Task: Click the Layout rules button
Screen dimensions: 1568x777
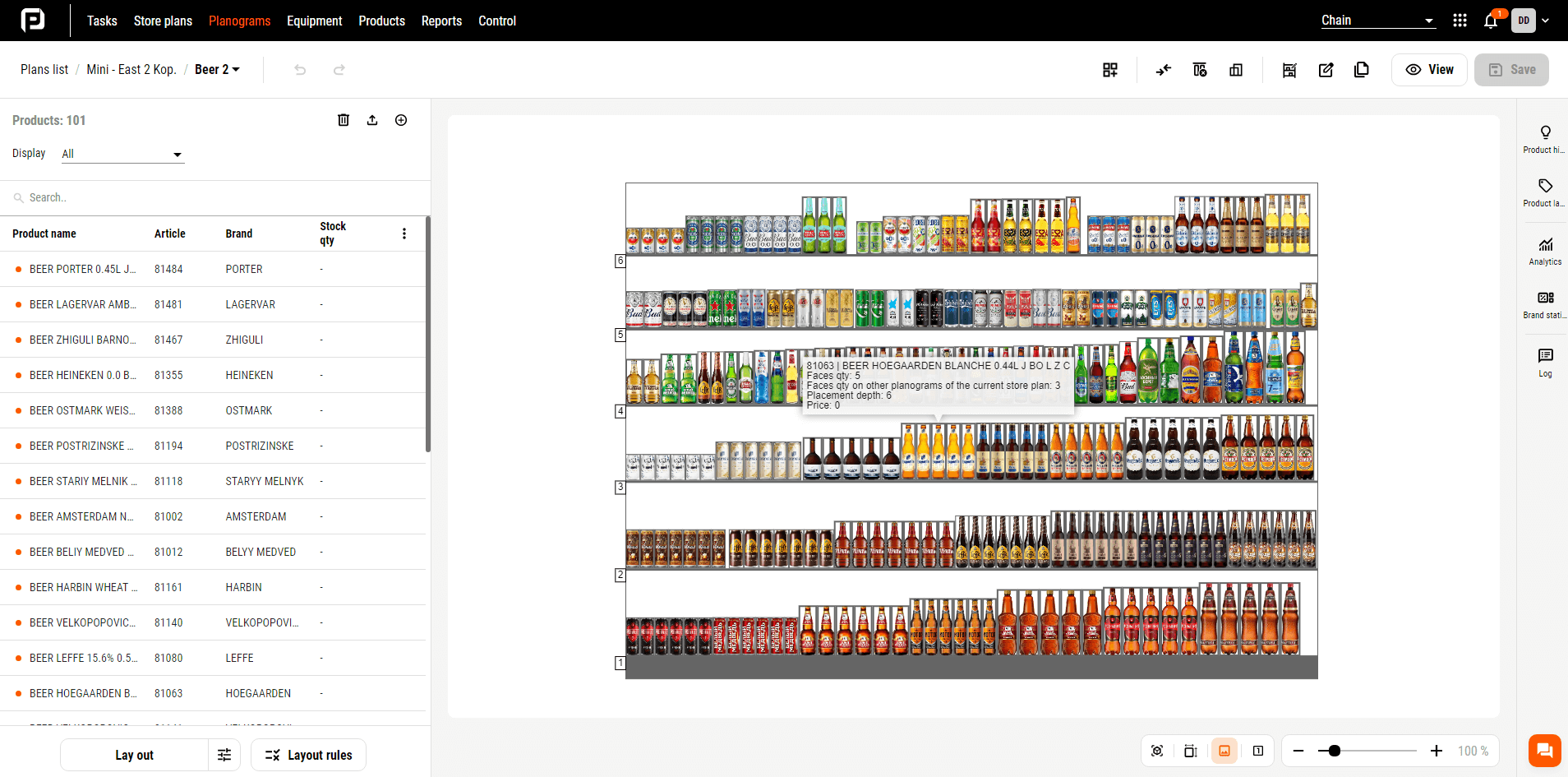Action: [x=308, y=755]
